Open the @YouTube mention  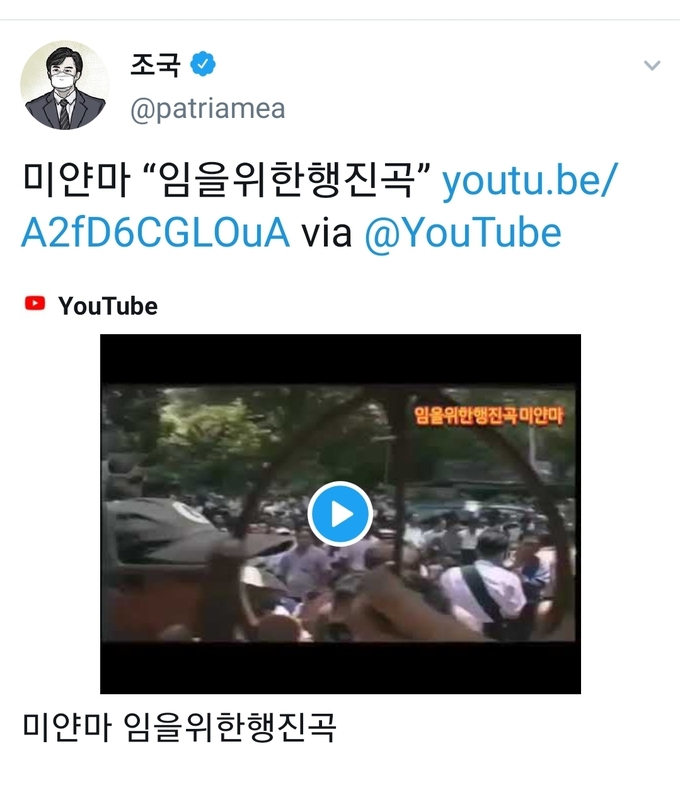[463, 233]
